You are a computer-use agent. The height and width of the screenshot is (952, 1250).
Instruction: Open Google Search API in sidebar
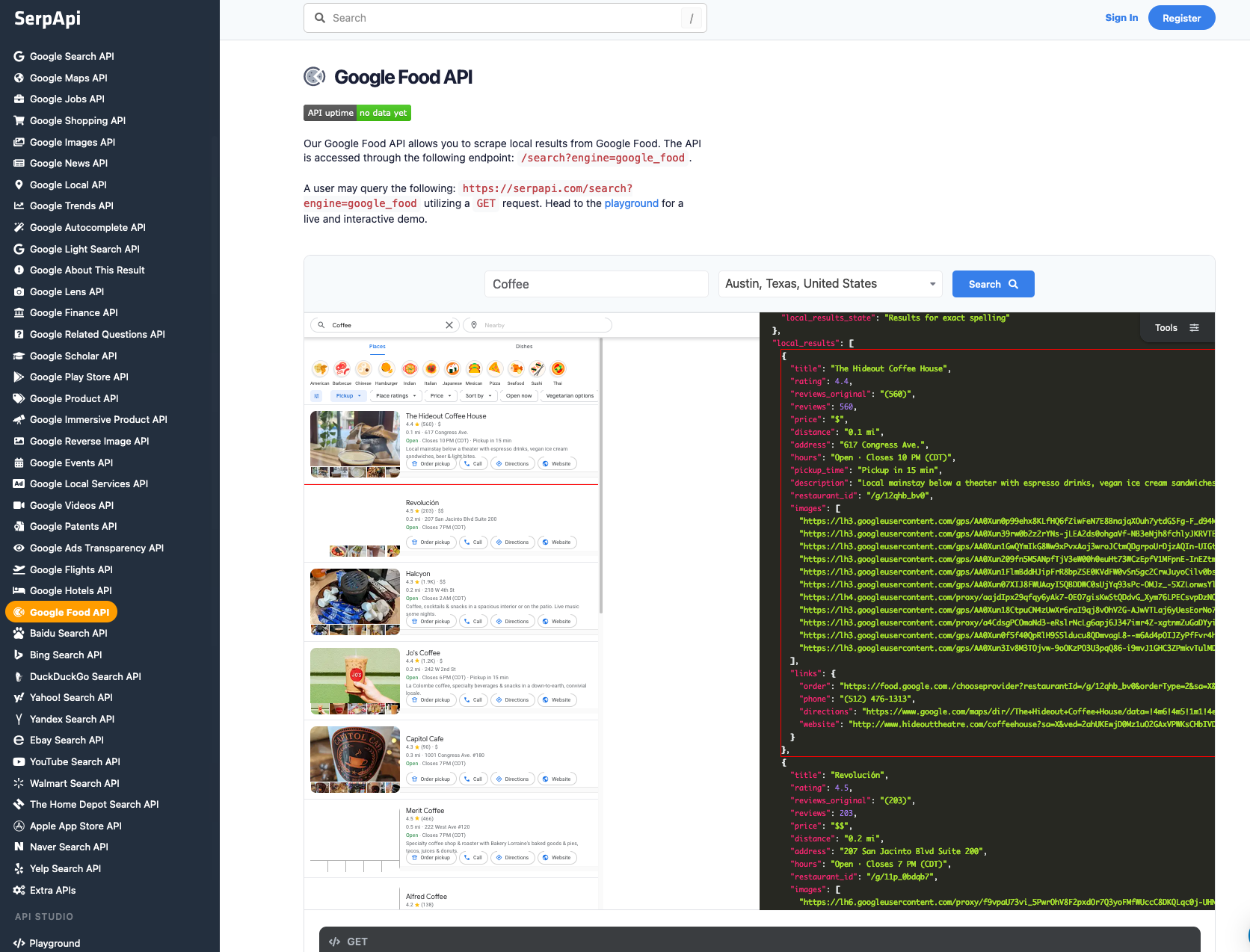click(72, 56)
